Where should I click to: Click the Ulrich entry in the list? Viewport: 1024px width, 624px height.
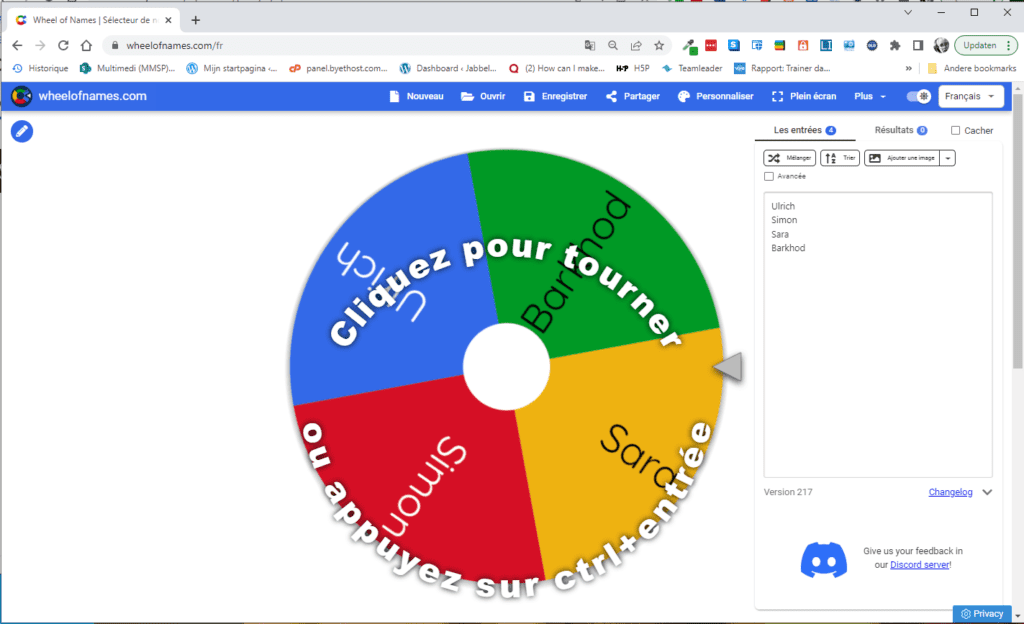point(783,206)
